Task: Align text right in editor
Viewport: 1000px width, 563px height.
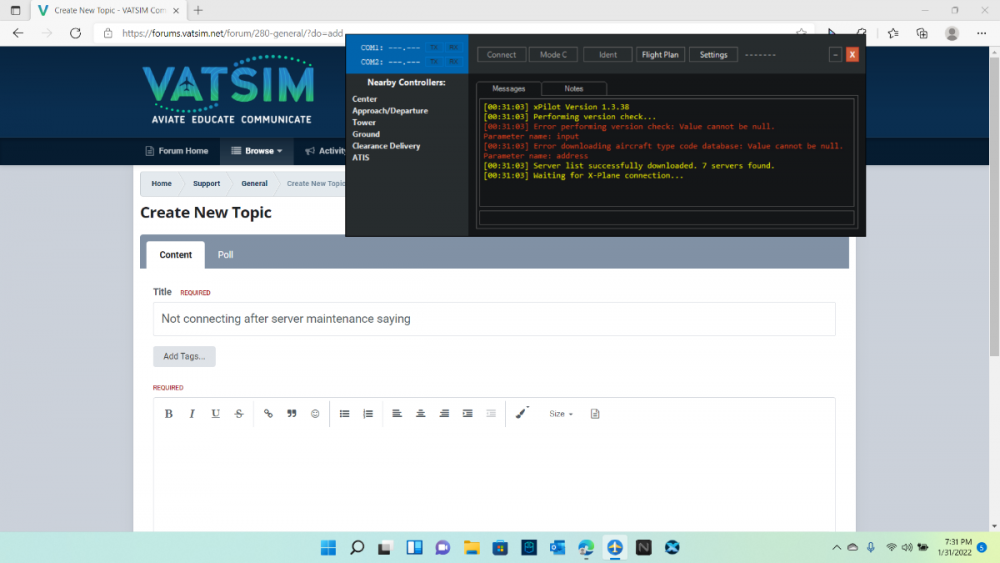Action: [444, 413]
